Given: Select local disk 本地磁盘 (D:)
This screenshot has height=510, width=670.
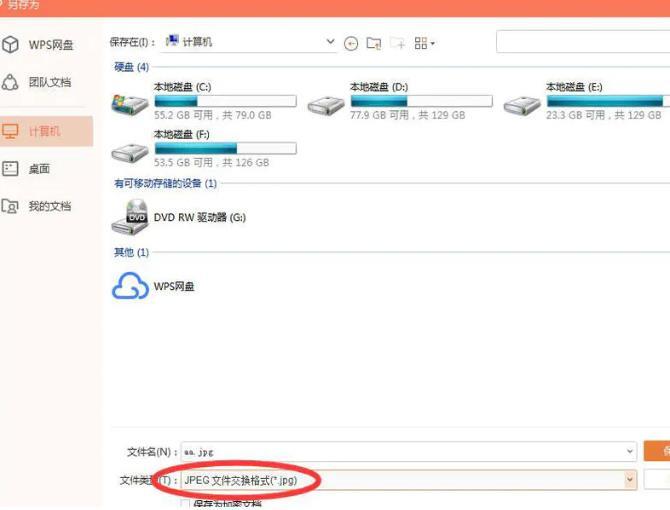Looking at the screenshot, I should coord(400,101).
